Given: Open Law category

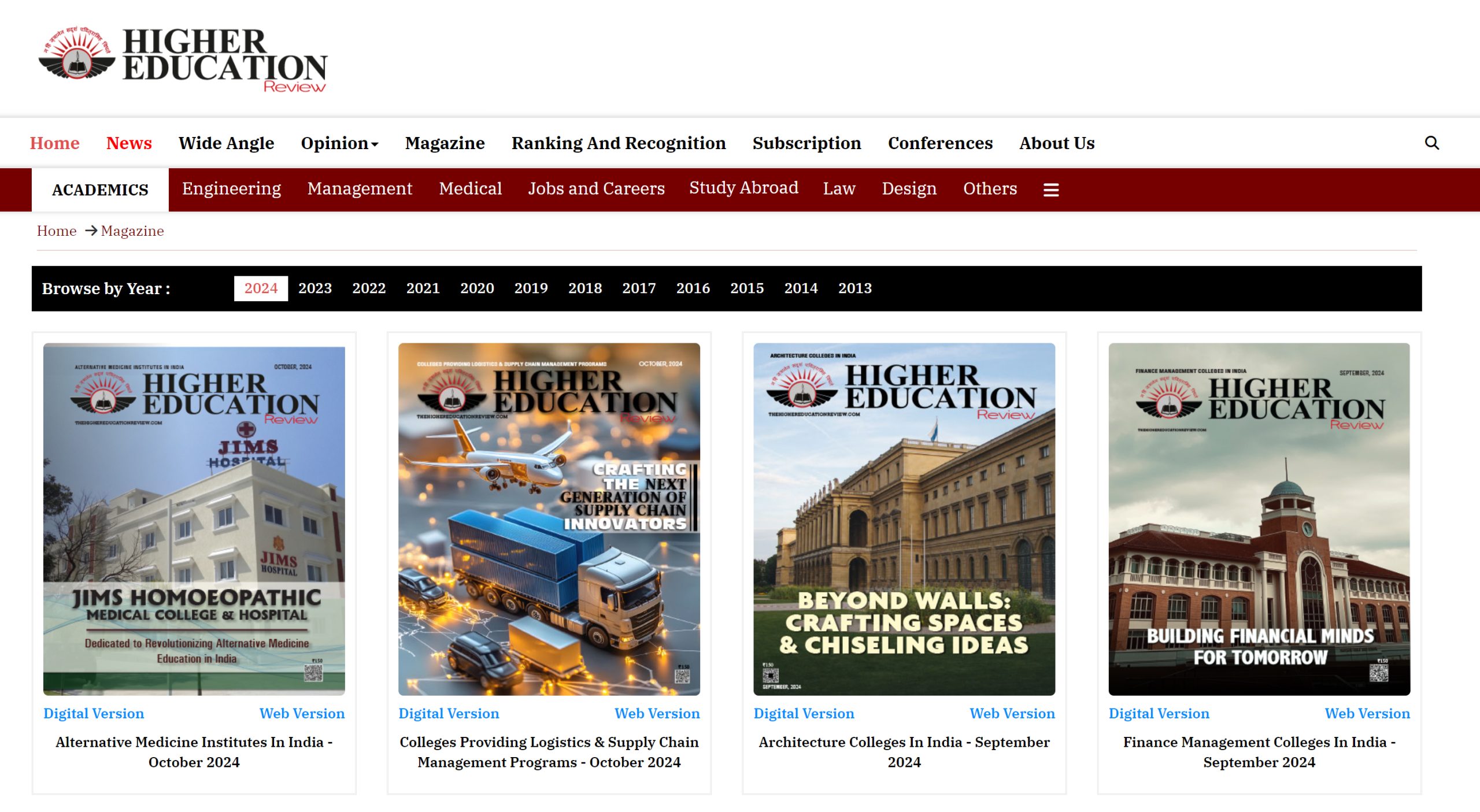Looking at the screenshot, I should (839, 189).
